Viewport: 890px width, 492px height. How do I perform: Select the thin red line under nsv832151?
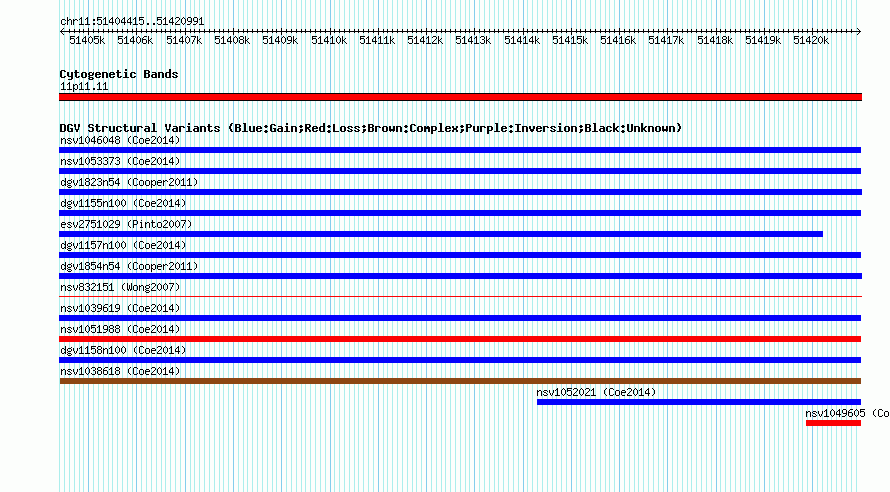pos(460,296)
